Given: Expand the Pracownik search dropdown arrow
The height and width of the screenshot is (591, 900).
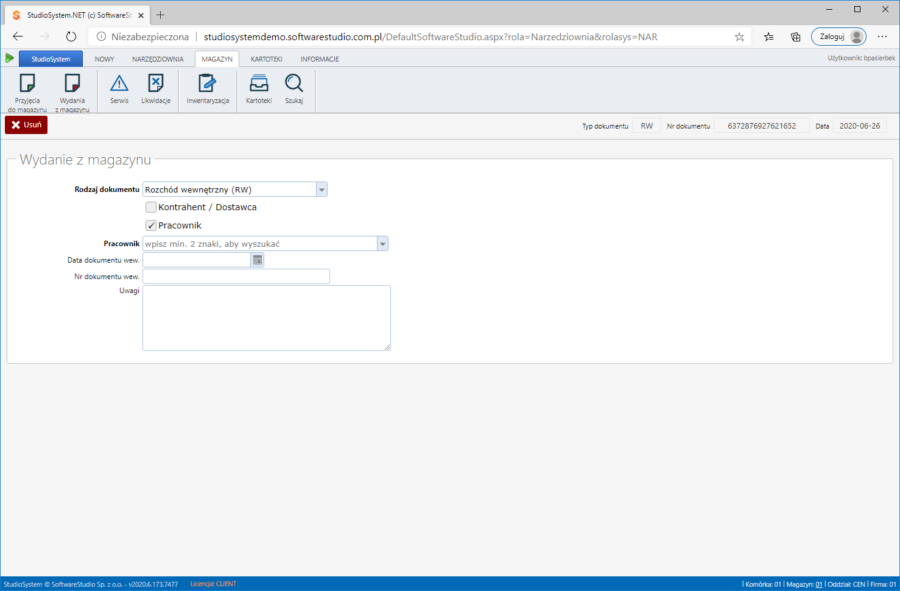Looking at the screenshot, I should (382, 244).
